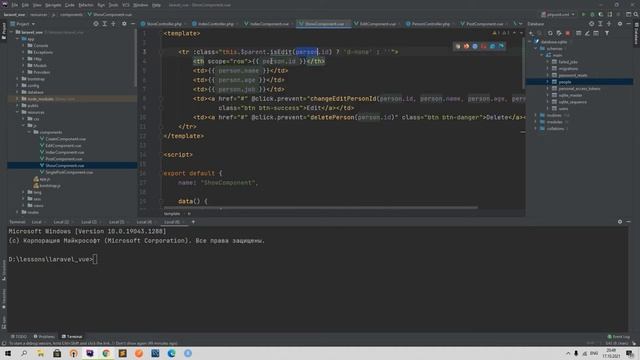The height and width of the screenshot is (360, 640).
Task: Switch to the IndexComponent.vue editor tab
Action: [269, 24]
